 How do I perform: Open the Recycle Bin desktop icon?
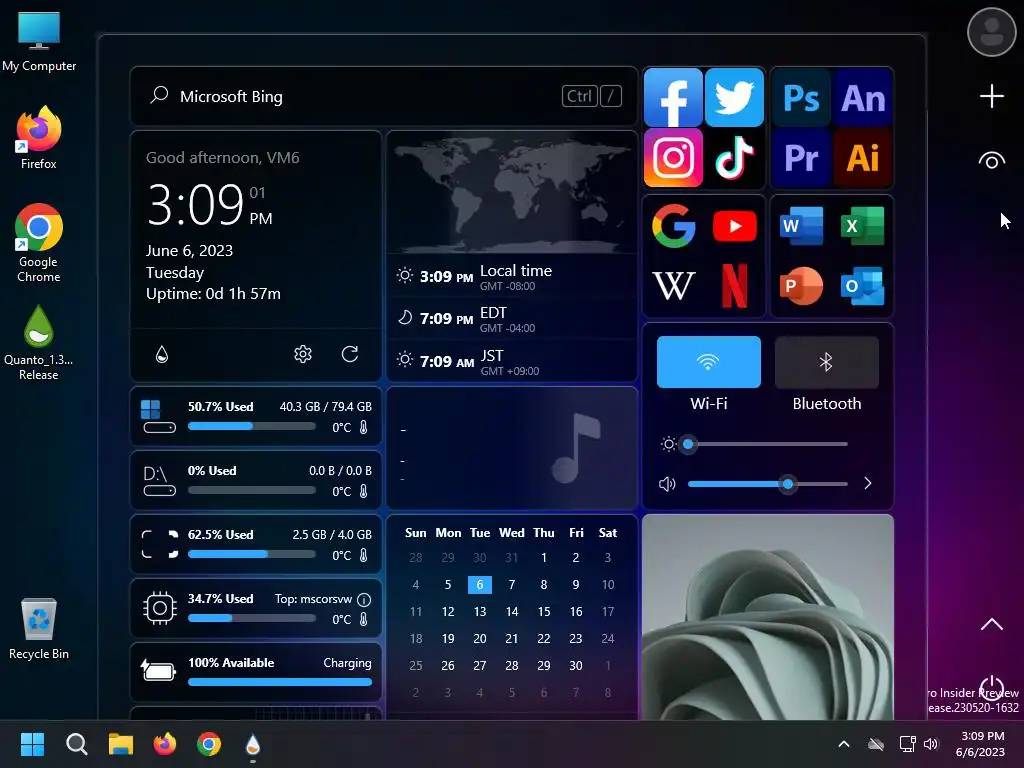pos(39,629)
